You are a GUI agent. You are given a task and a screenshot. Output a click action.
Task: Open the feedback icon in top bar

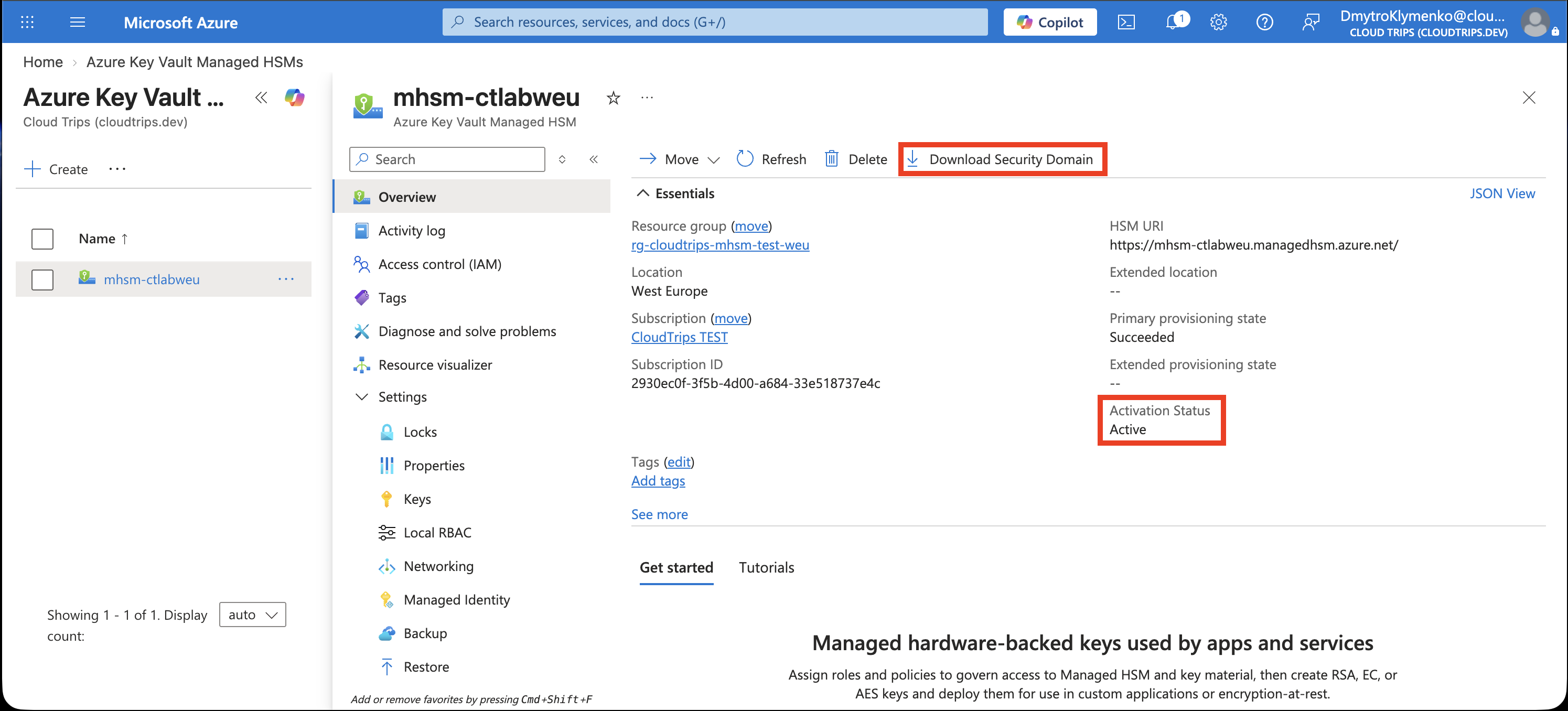tap(1310, 23)
